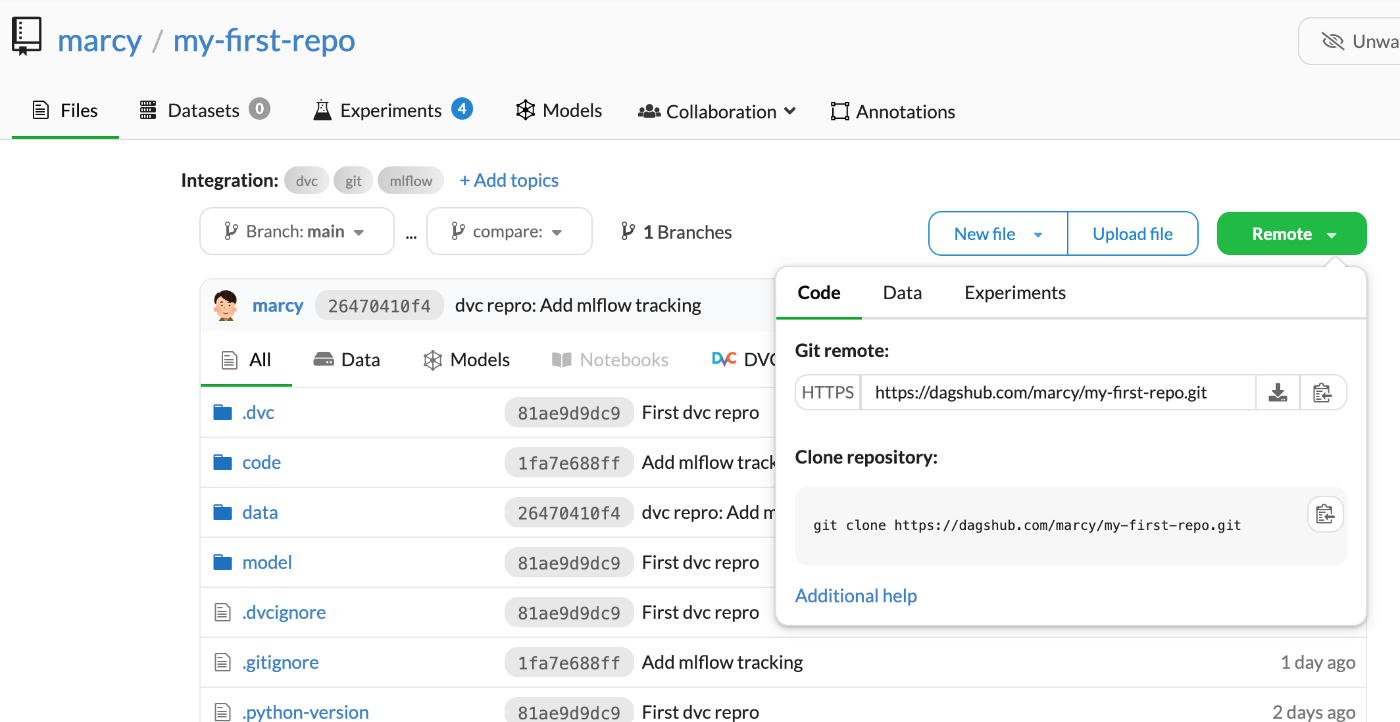Viewport: 1400px width, 722px height.
Task: Select the Code tab in Remote popup
Action: pyautogui.click(x=819, y=293)
